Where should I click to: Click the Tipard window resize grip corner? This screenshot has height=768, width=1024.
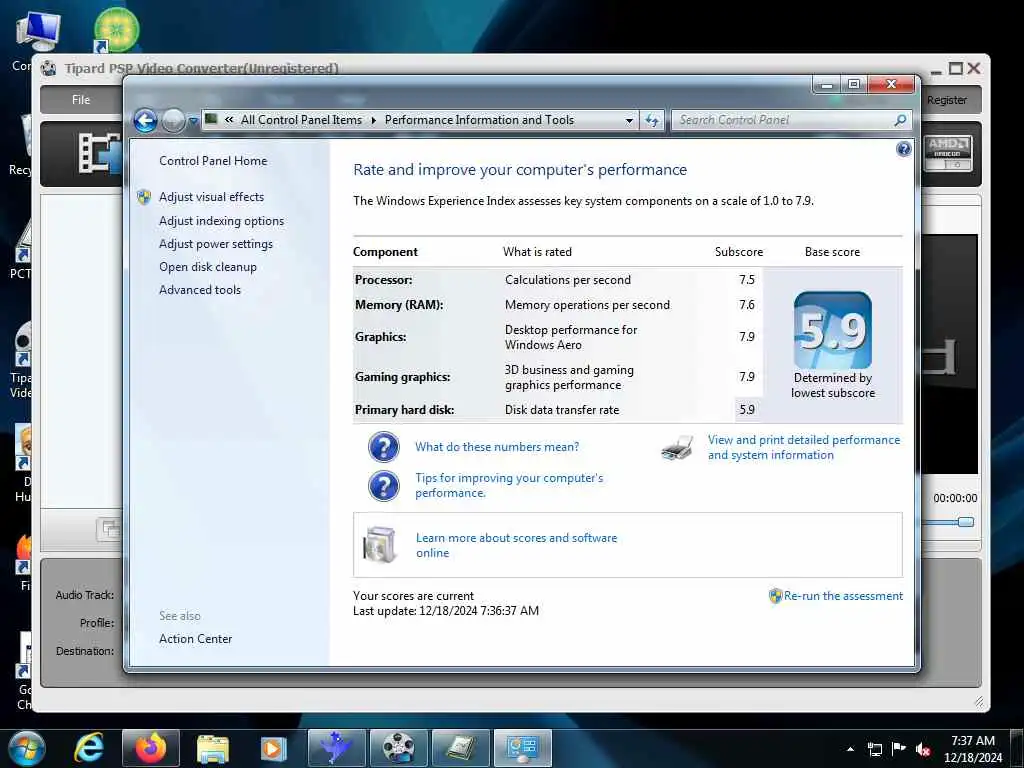978,702
